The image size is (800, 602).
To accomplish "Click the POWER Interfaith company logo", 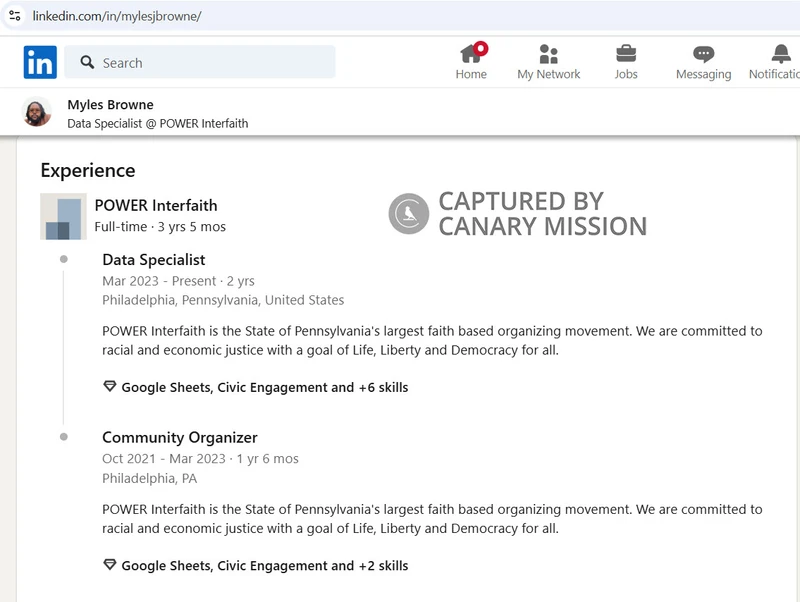I will pyautogui.click(x=63, y=216).
